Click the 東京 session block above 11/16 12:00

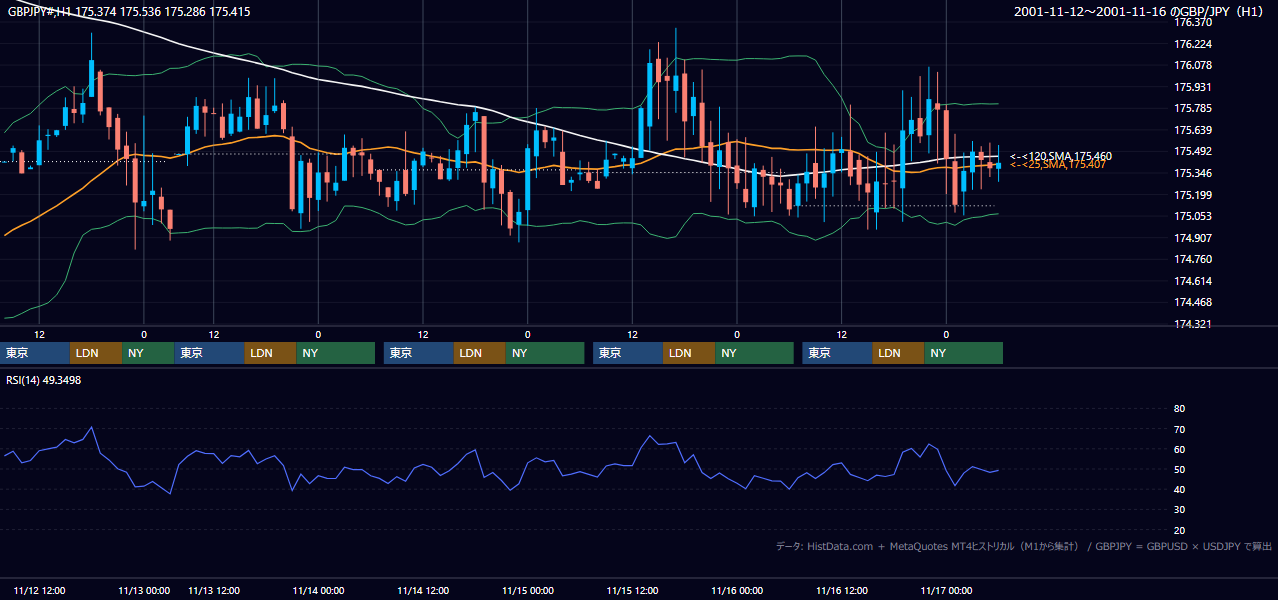838,353
